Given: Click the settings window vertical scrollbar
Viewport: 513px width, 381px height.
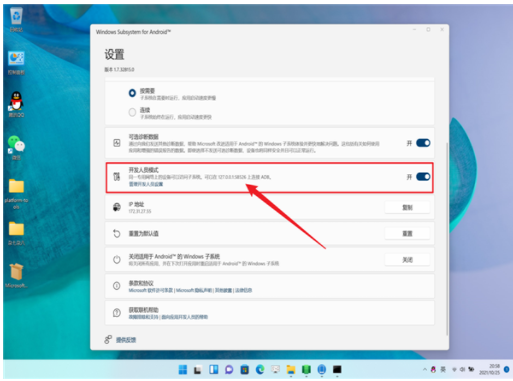Looking at the screenshot, I should click(x=447, y=239).
